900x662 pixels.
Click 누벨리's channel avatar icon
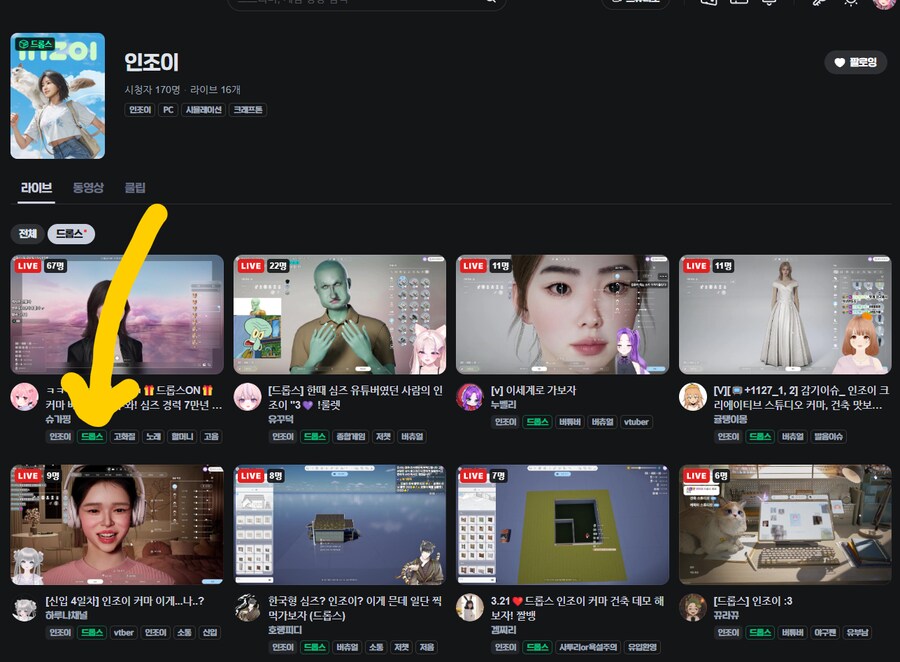[470, 397]
